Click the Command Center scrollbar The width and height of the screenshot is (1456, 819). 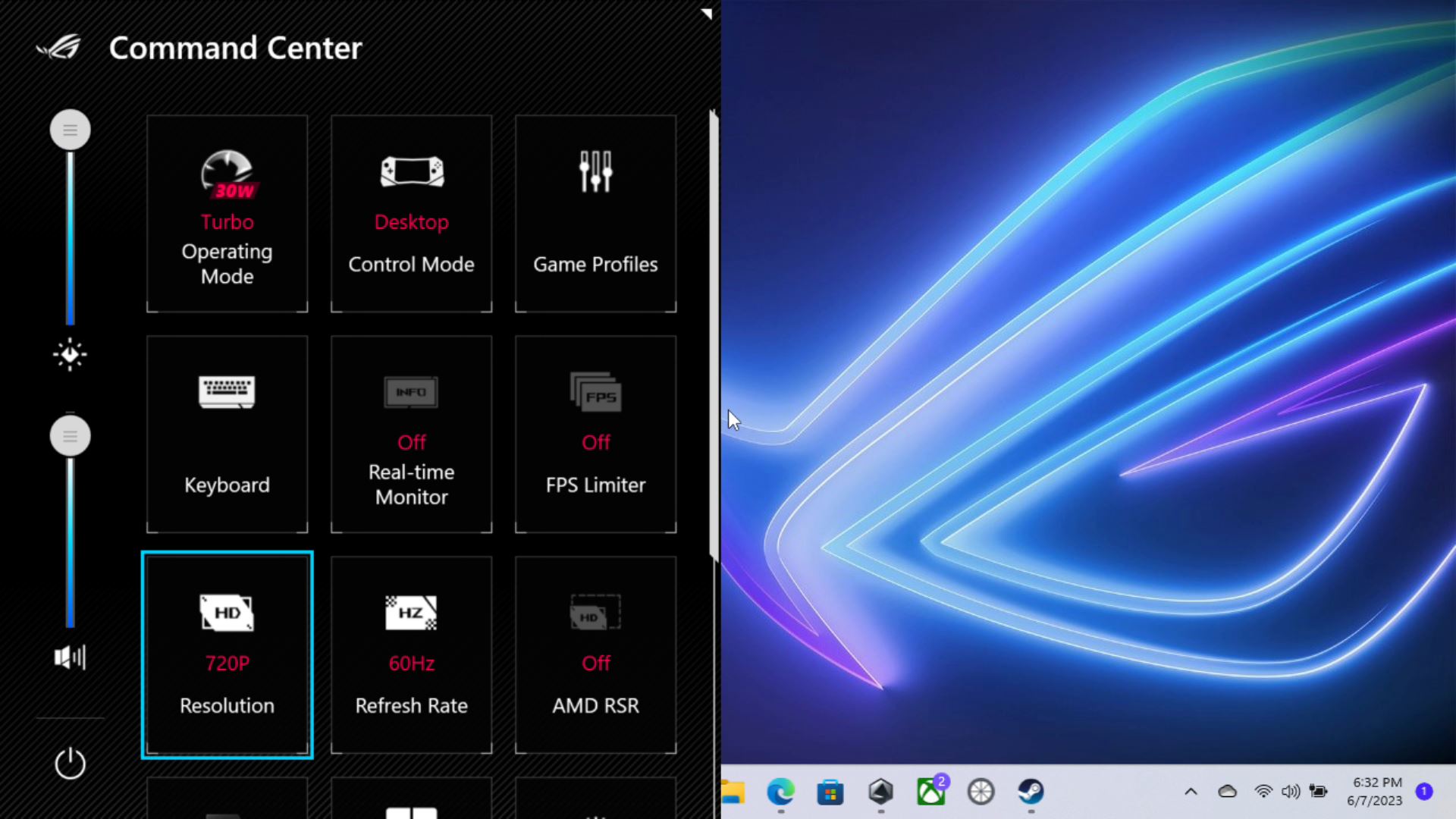(x=713, y=334)
